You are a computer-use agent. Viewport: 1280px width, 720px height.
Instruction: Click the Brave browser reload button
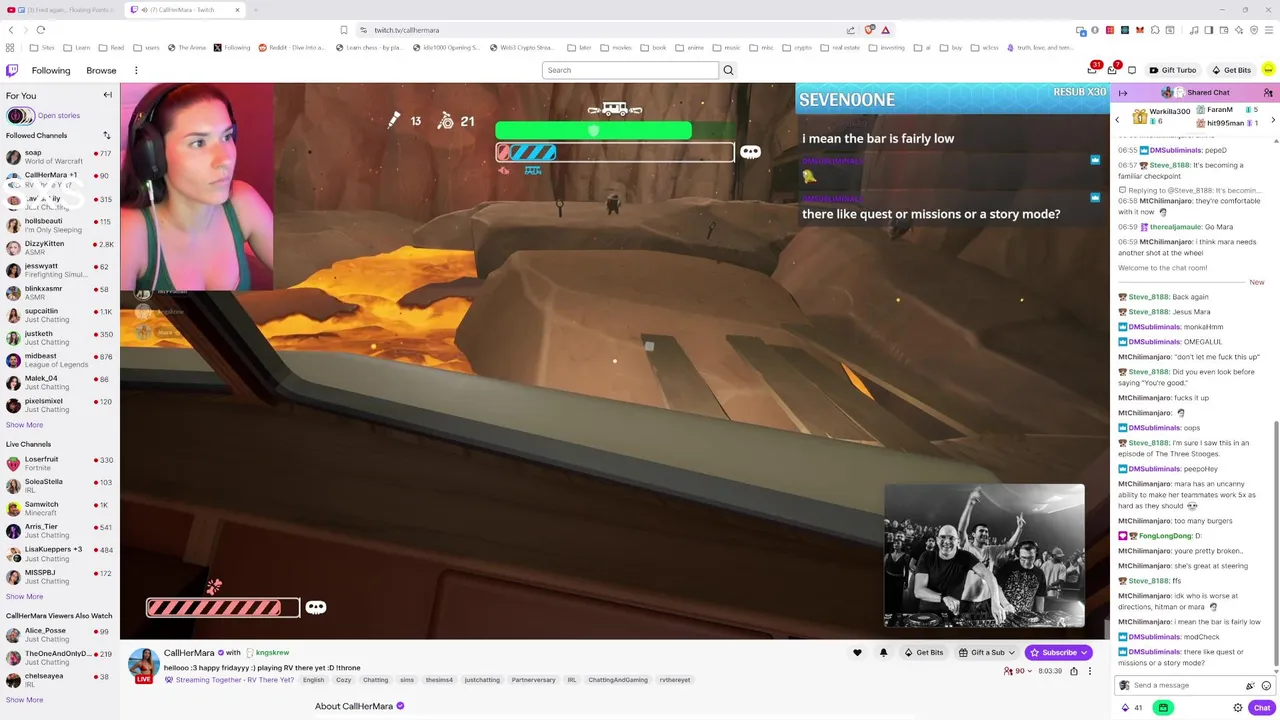[x=40, y=30]
